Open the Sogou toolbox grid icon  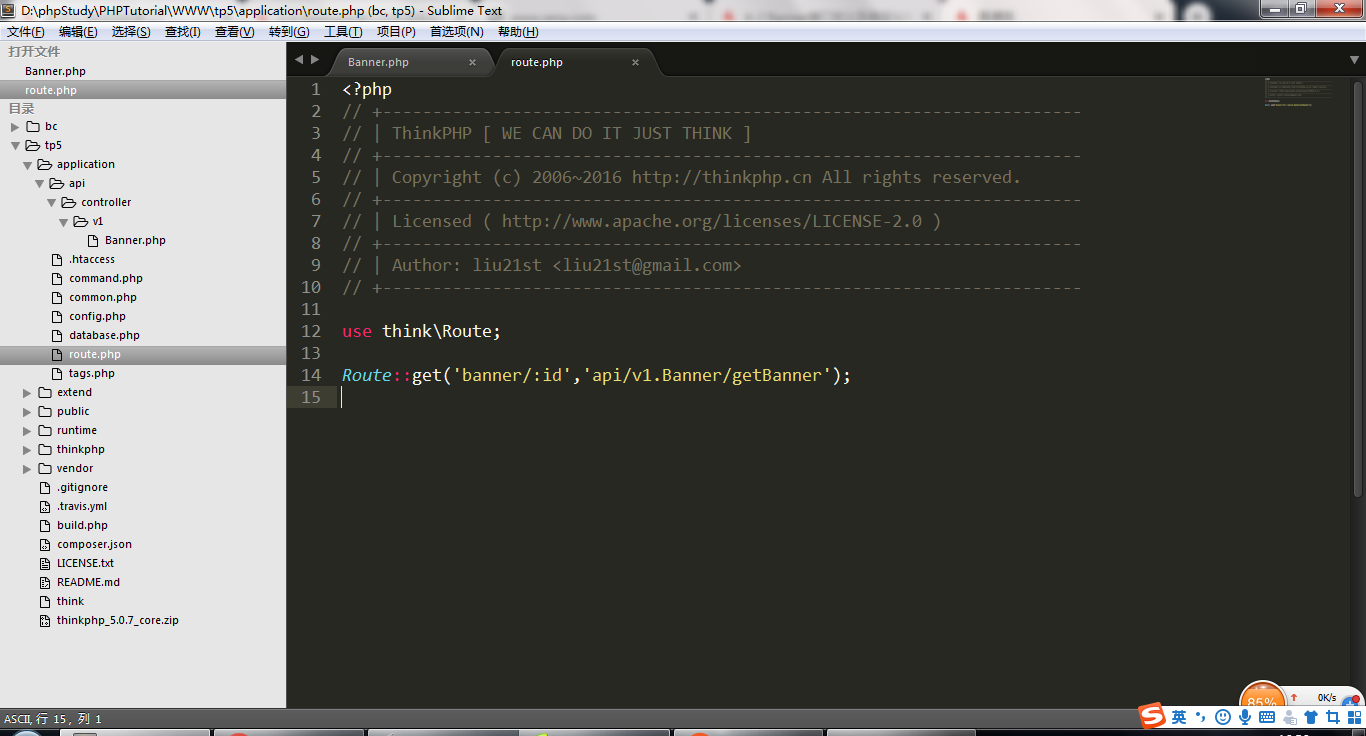coord(1354,717)
